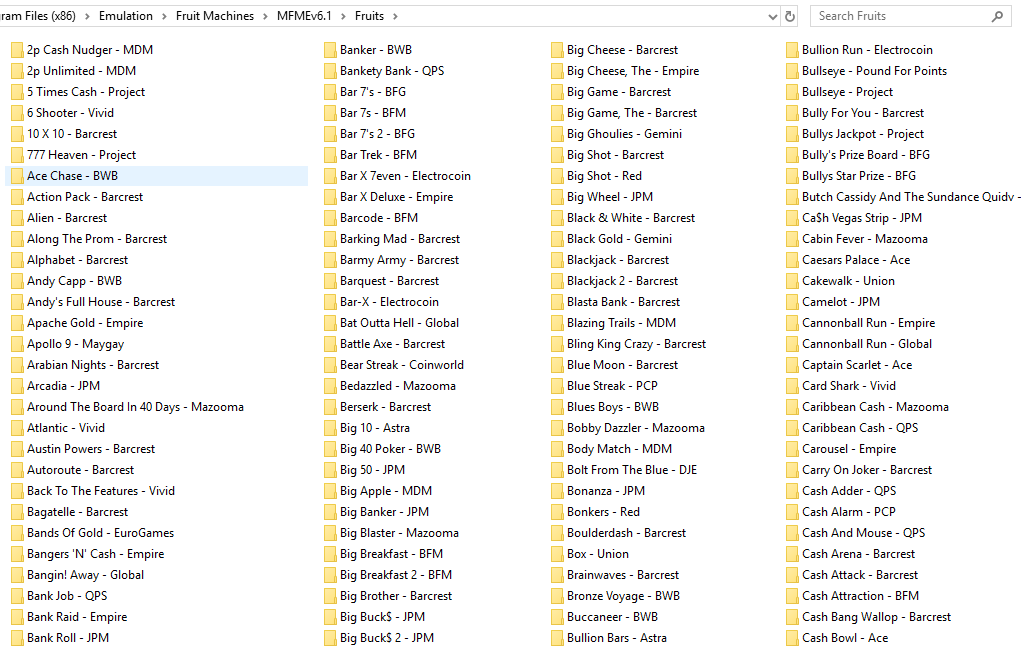Select Captain Scarlet - Ace folder name
The width and height of the screenshot is (1021, 661).
point(857,365)
